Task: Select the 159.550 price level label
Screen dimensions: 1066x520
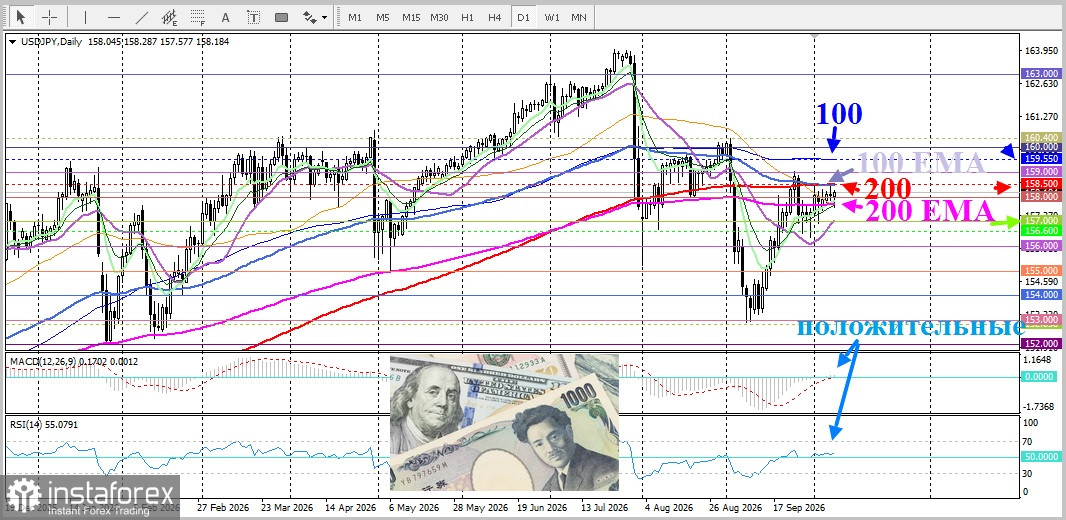Action: 1041,158
